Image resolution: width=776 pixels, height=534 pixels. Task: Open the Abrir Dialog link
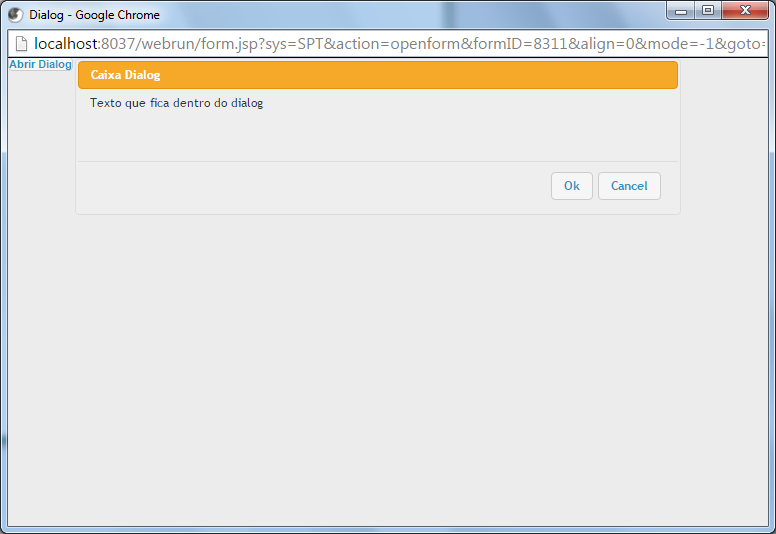click(x=40, y=64)
